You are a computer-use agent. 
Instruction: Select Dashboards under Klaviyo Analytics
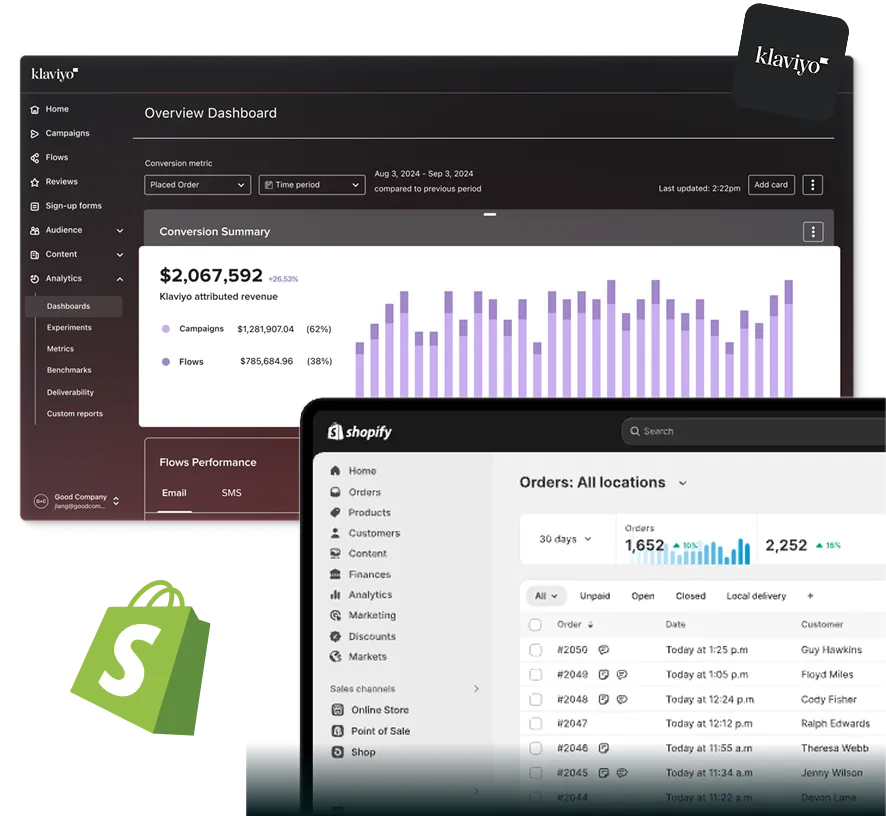[74, 306]
